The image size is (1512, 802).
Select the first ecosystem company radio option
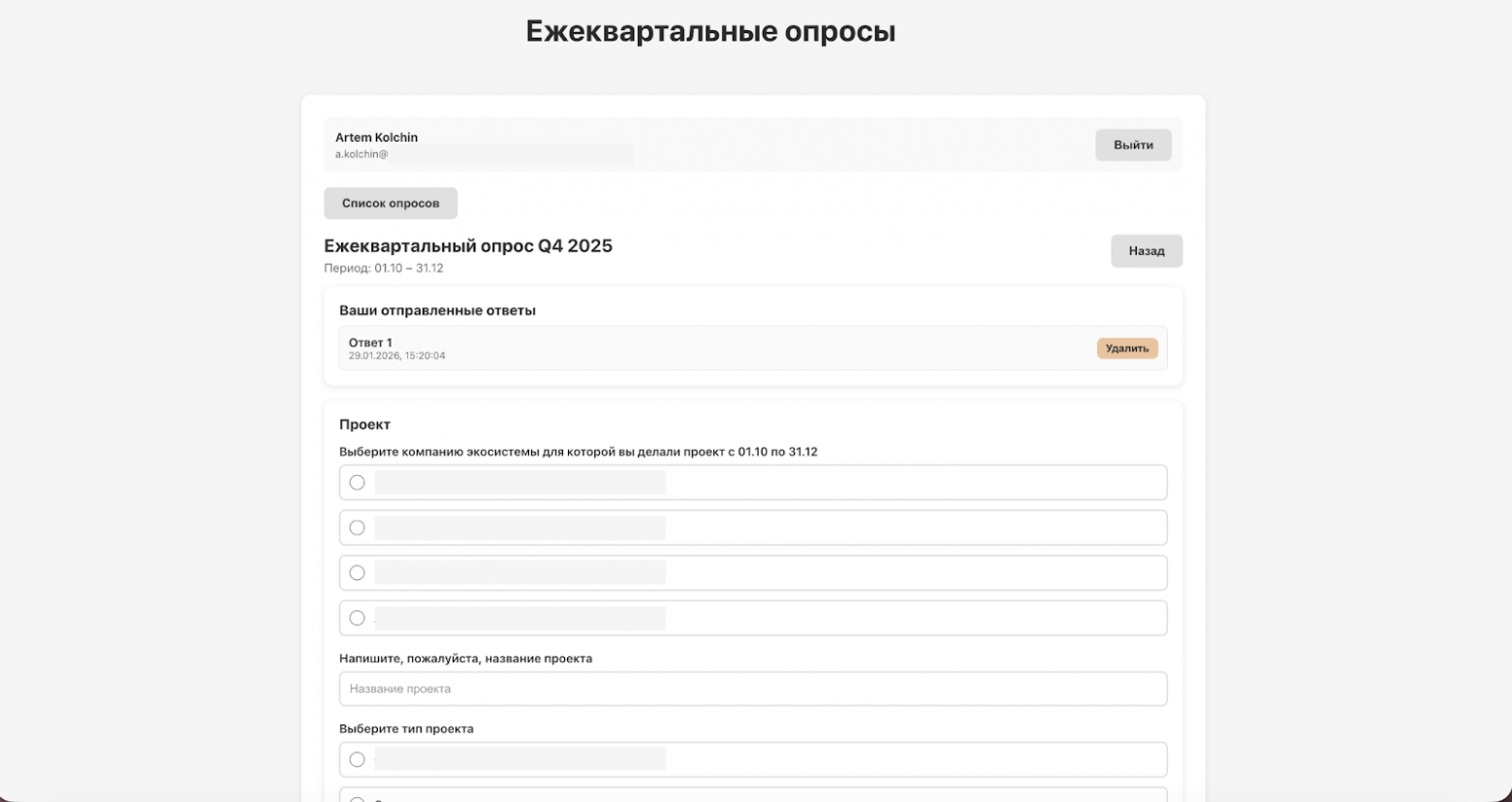[x=357, y=481]
